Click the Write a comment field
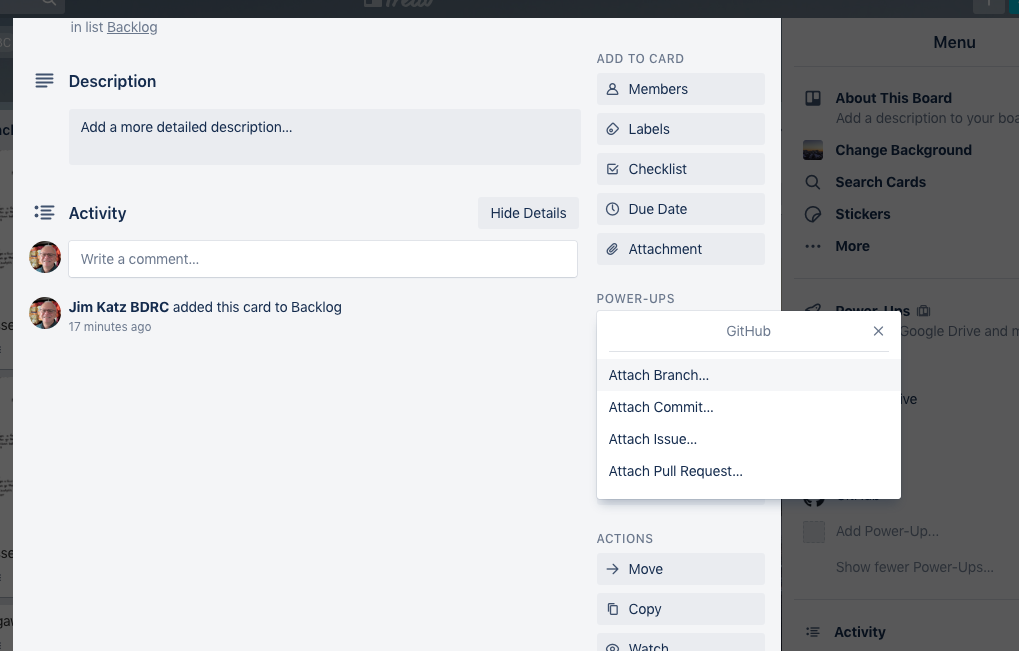The height and width of the screenshot is (651, 1019). tap(323, 259)
